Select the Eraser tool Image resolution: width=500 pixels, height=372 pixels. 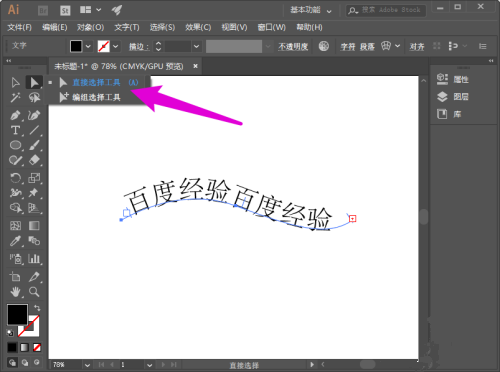[x=34, y=160]
